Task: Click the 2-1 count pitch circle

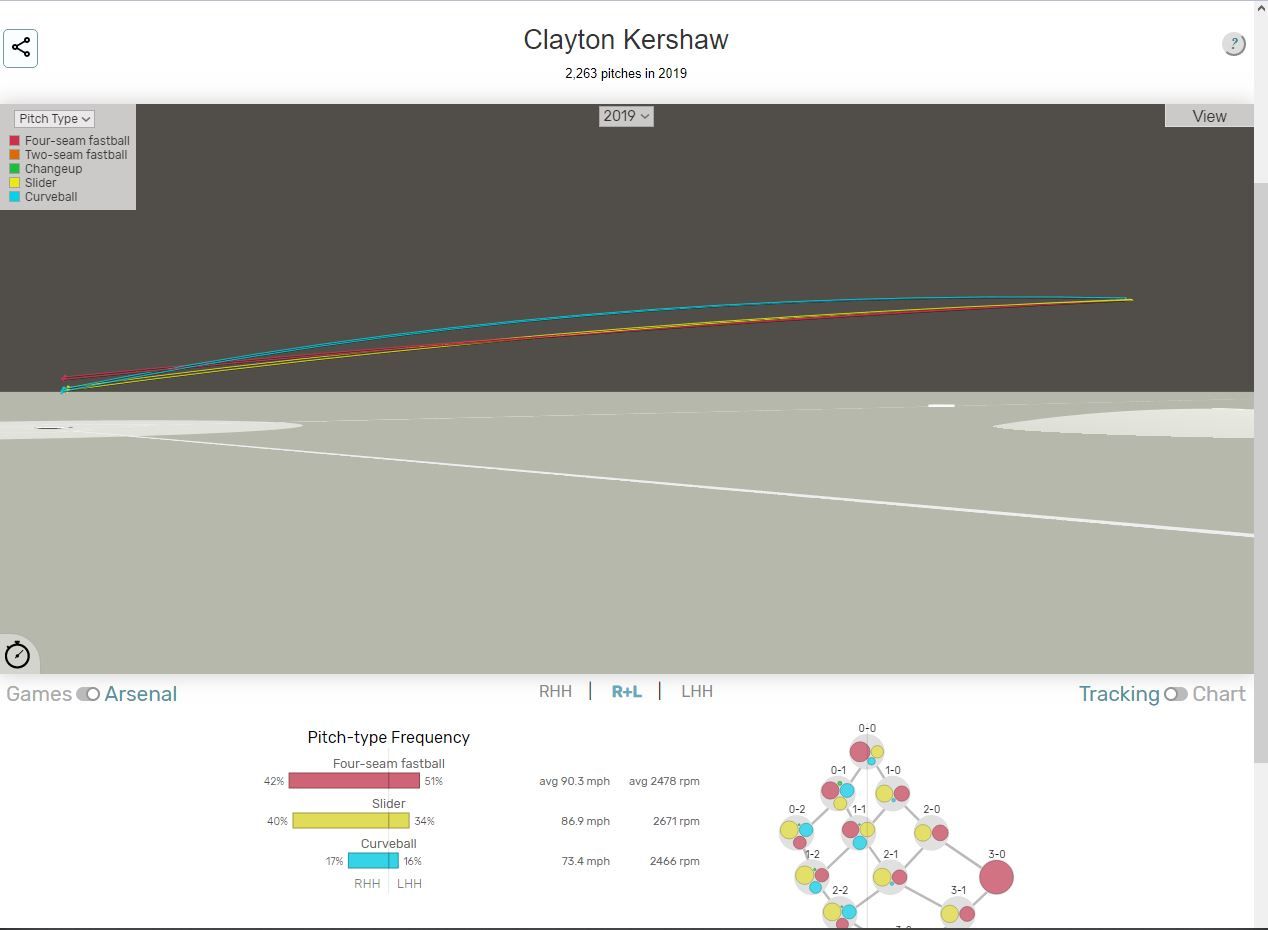Action: coord(890,877)
